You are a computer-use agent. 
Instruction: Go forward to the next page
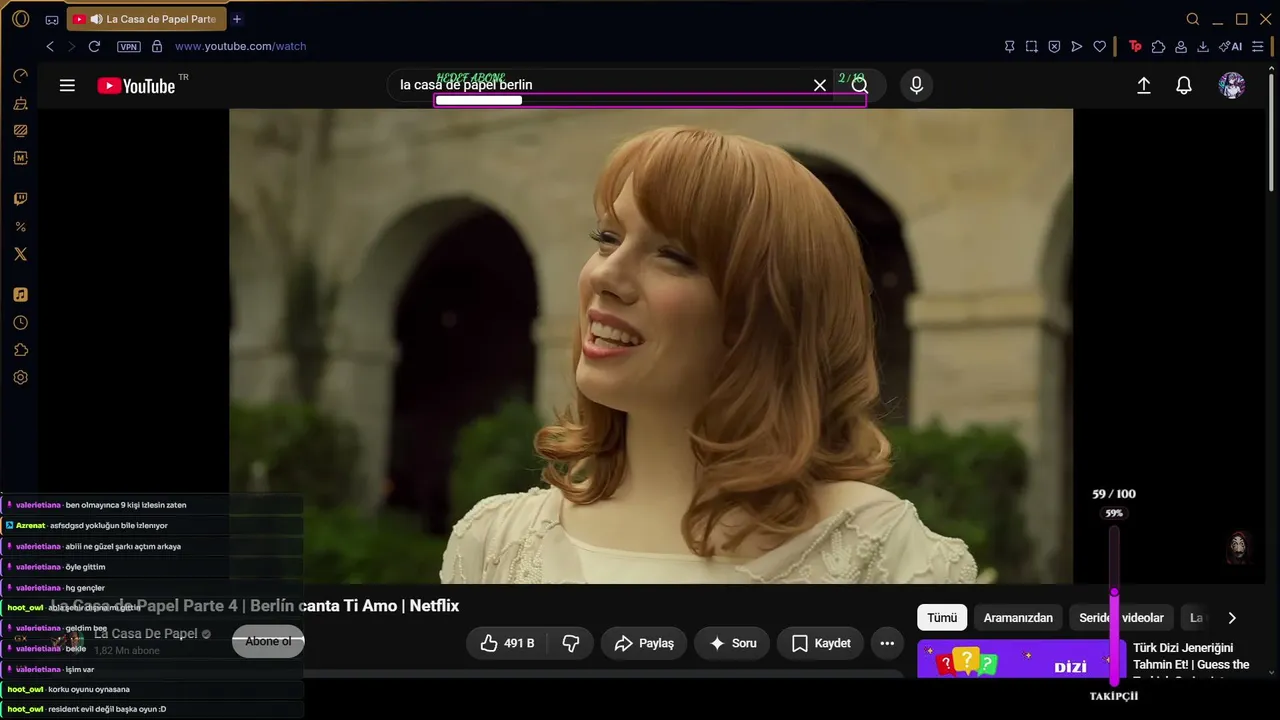72,46
